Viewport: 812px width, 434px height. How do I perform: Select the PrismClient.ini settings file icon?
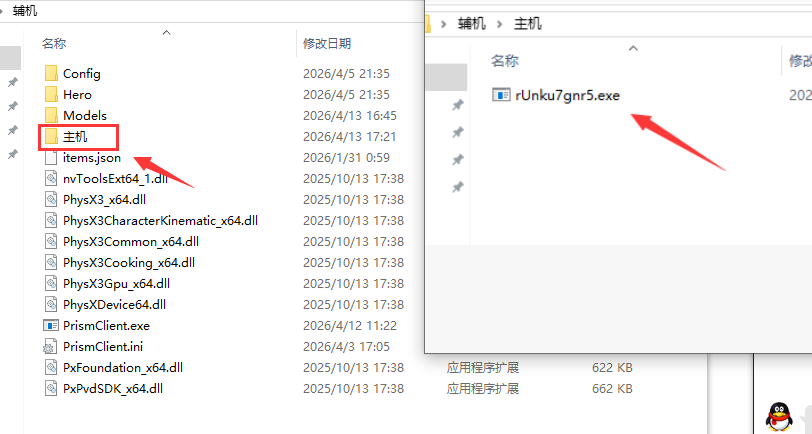point(51,346)
